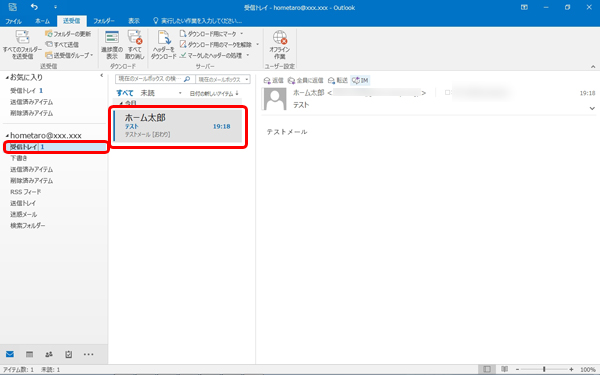The width and height of the screenshot is (600, 375).
Task: Collapse the hometaro@xxx.xxx account tree
Action: point(7,135)
